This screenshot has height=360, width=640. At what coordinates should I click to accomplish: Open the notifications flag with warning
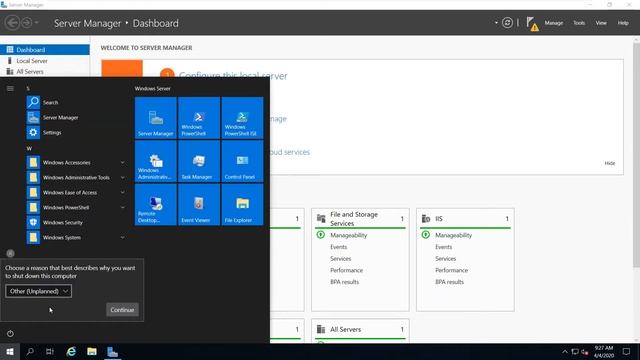[532, 24]
